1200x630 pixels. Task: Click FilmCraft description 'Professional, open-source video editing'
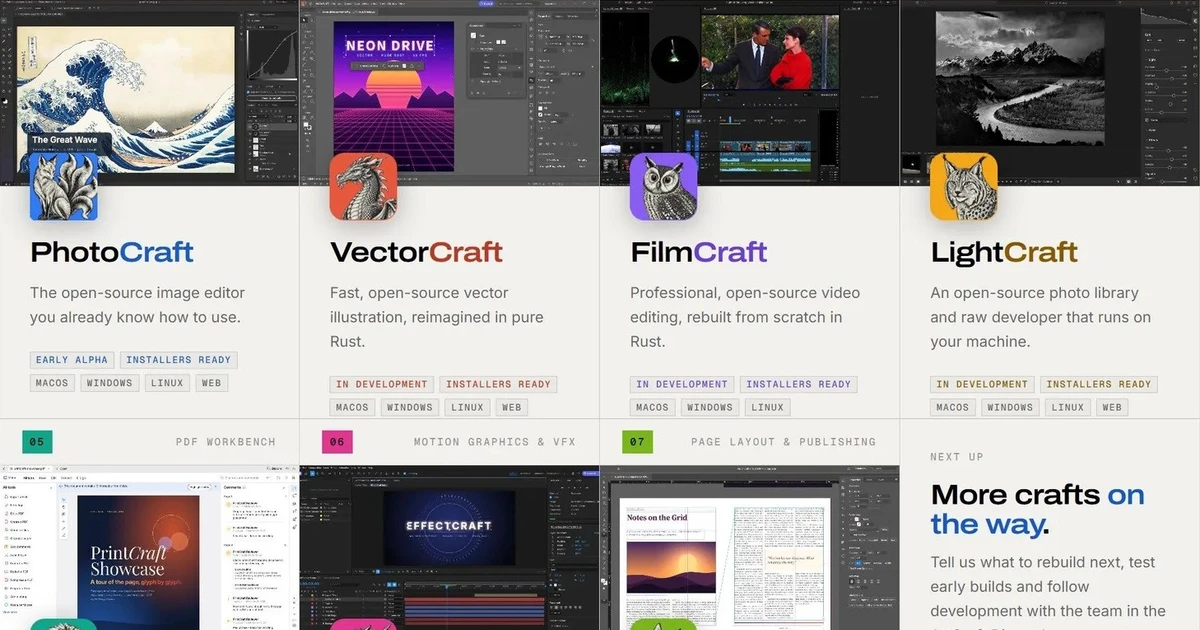tap(745, 317)
